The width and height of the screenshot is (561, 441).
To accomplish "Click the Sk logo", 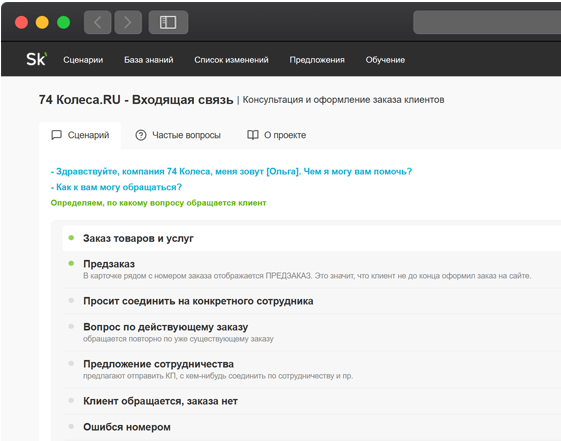I will [x=36, y=59].
